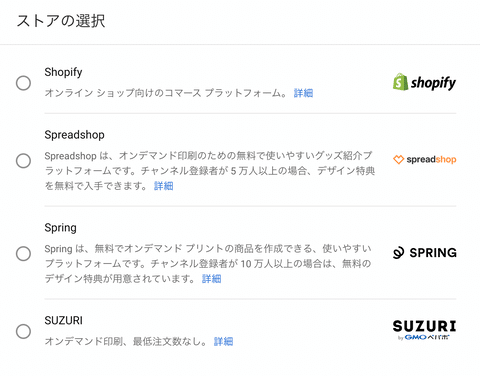The image size is (480, 376).
Task: Open the 詳細 link for Shopify
Action: tap(303, 93)
